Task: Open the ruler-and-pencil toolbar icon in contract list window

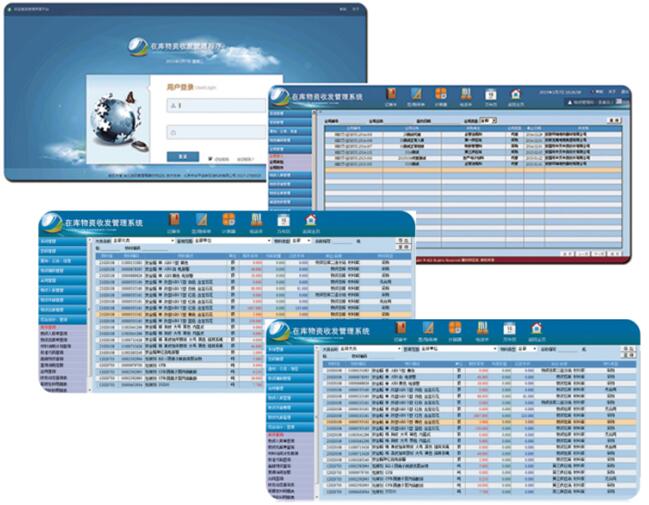Action: coord(416,94)
